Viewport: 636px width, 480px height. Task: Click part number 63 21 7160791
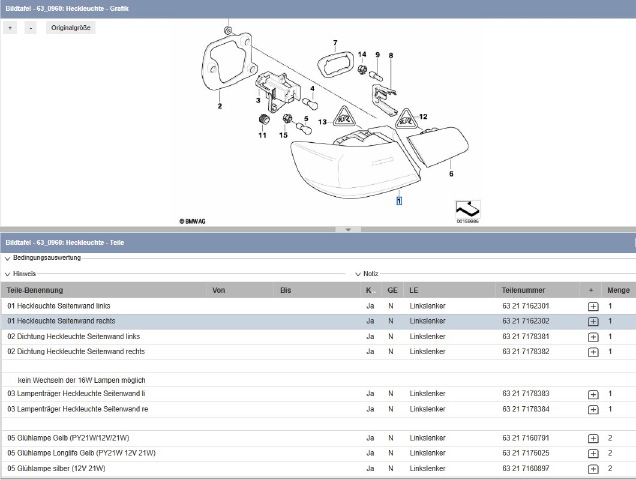point(526,438)
